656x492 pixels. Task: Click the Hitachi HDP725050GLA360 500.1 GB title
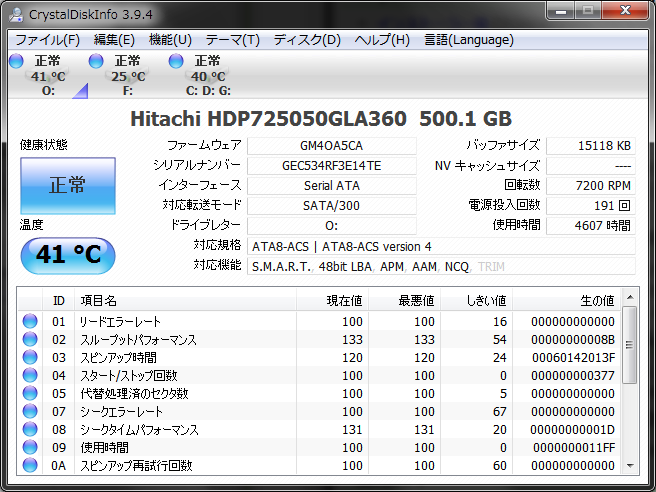(x=321, y=118)
